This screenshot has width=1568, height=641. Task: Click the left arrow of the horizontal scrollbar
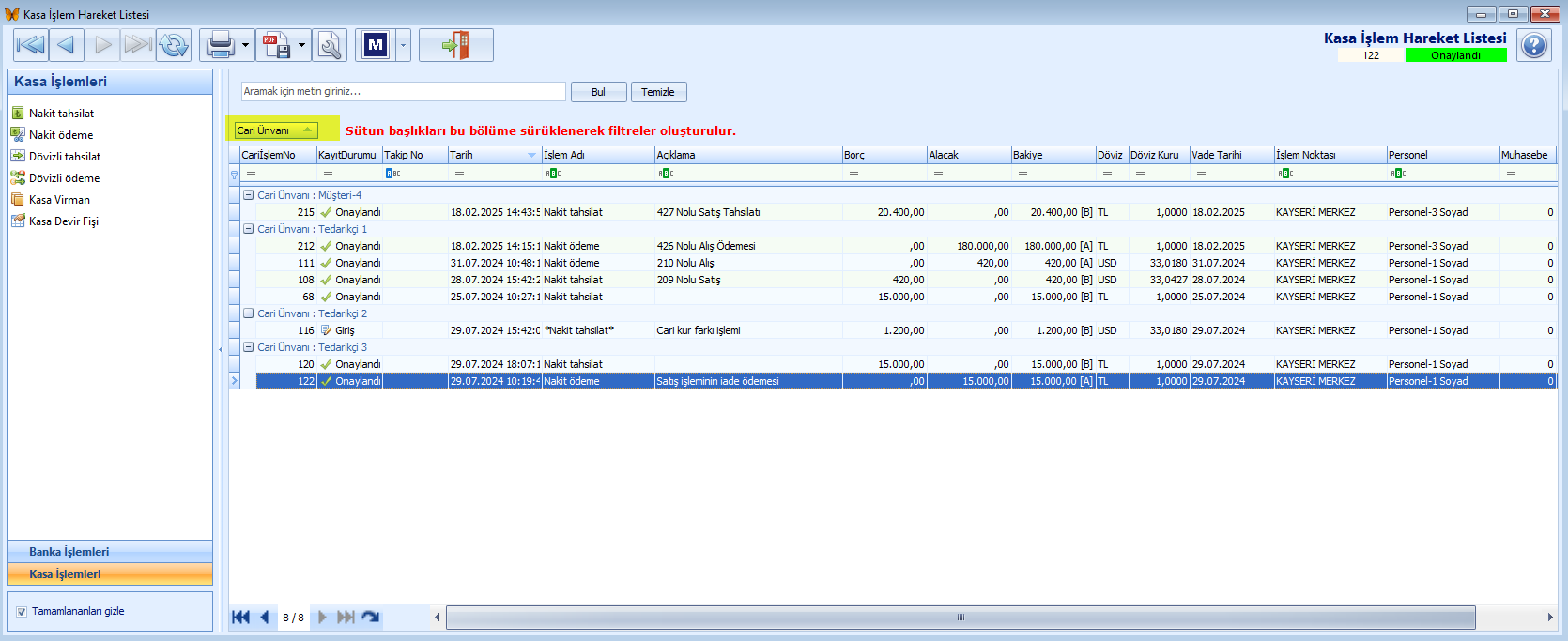(437, 618)
